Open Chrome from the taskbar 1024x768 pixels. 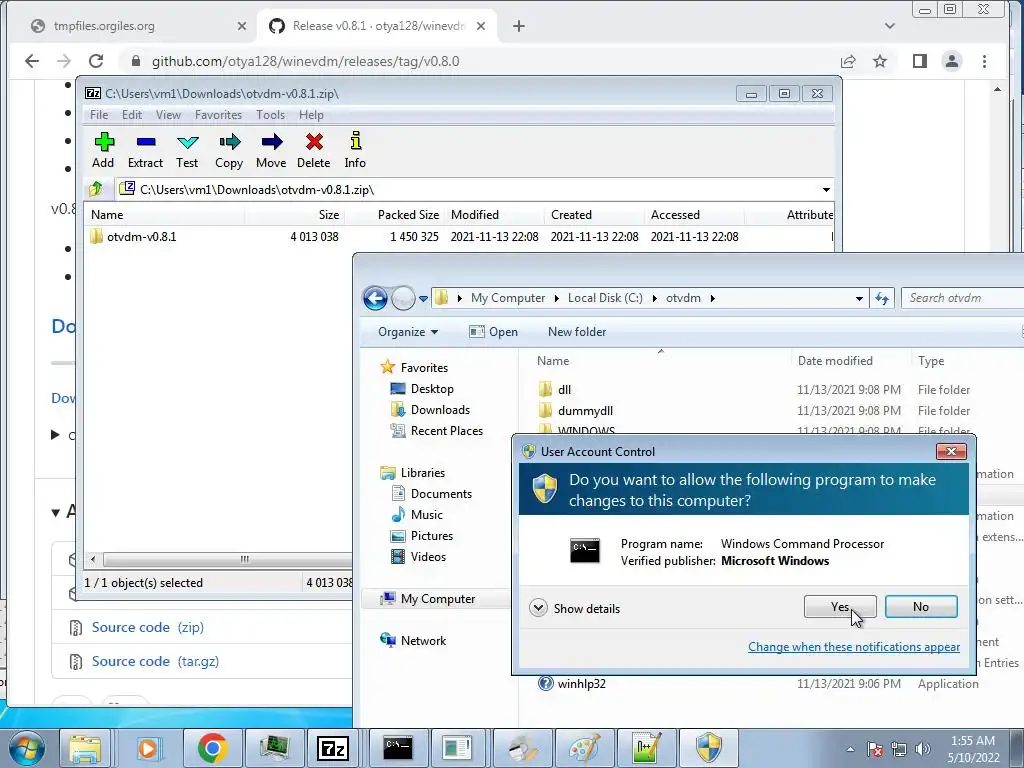tap(211, 748)
